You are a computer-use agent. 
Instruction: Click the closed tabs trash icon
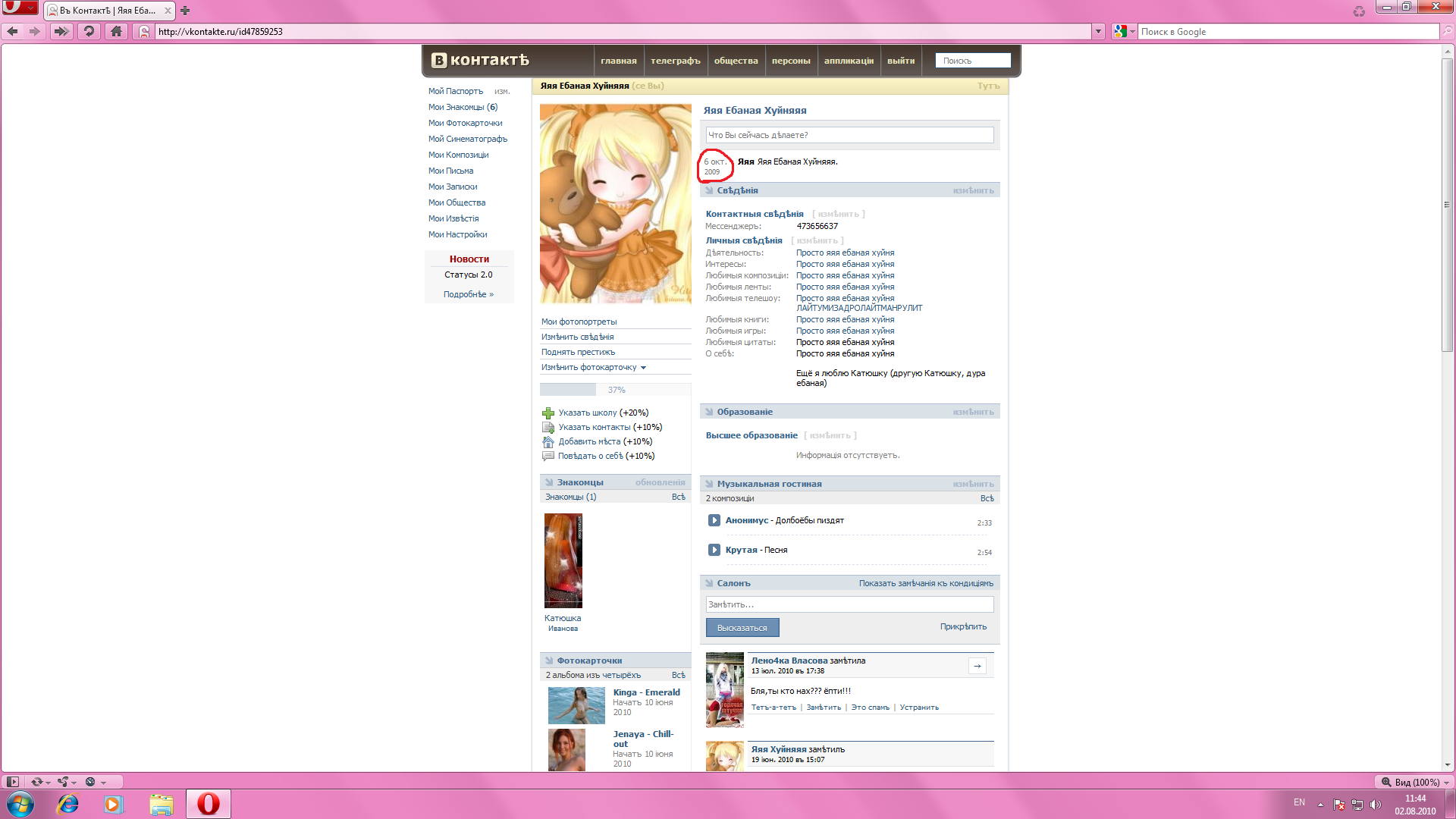point(1359,11)
